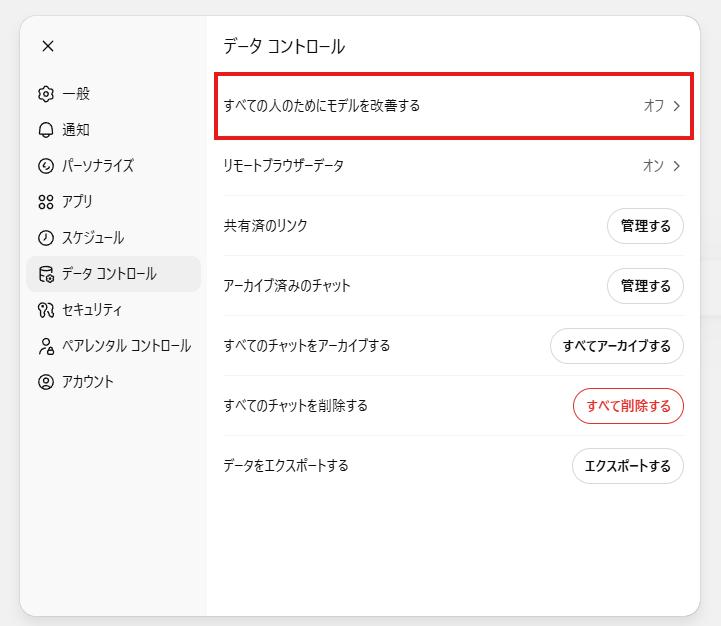This screenshot has width=721, height=626.
Task: Click the red すべて削除する button
Action: tap(628, 406)
